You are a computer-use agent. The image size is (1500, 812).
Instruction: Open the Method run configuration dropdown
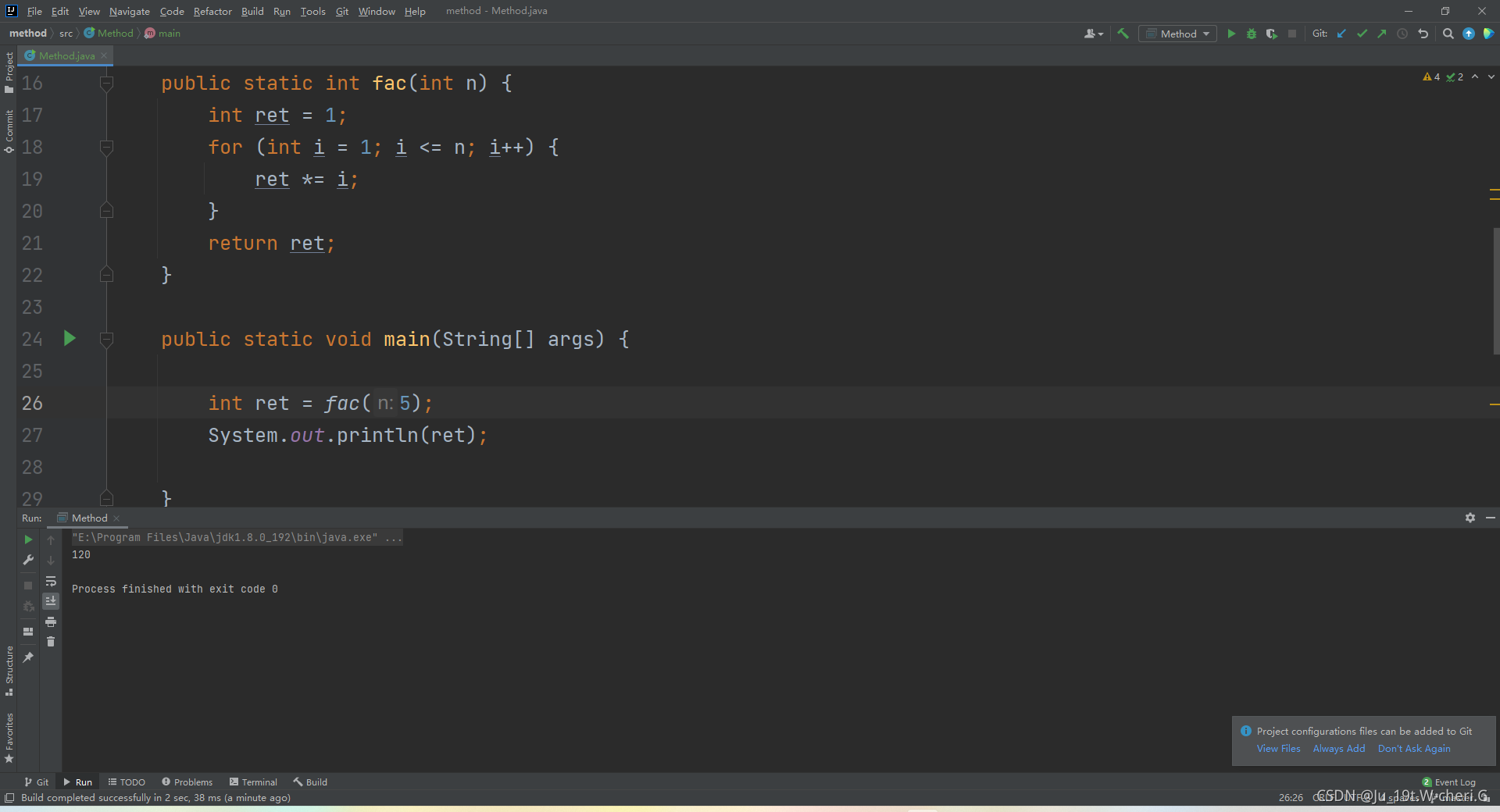click(1177, 34)
